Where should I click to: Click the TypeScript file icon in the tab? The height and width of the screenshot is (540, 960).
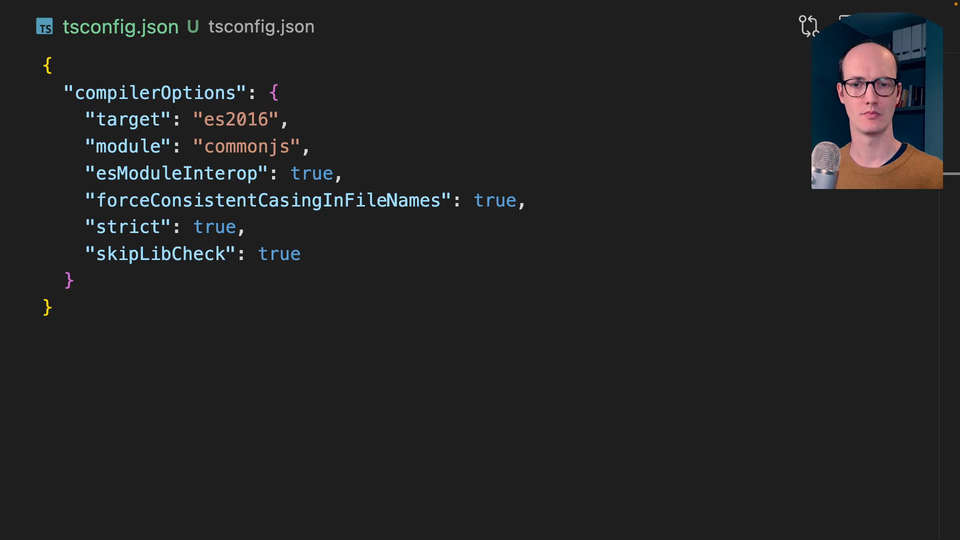click(45, 27)
